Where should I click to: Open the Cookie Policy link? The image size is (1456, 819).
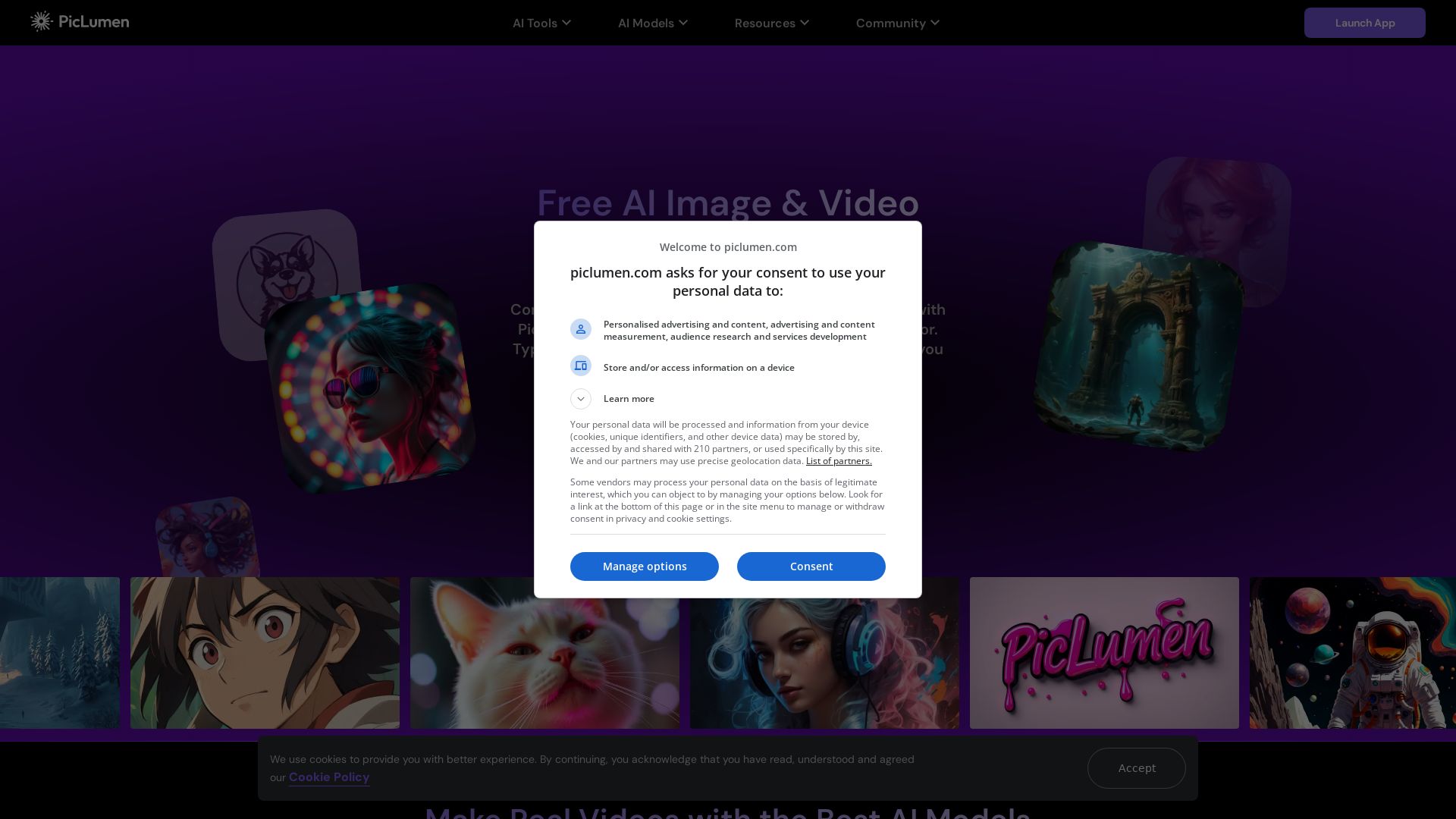[329, 777]
